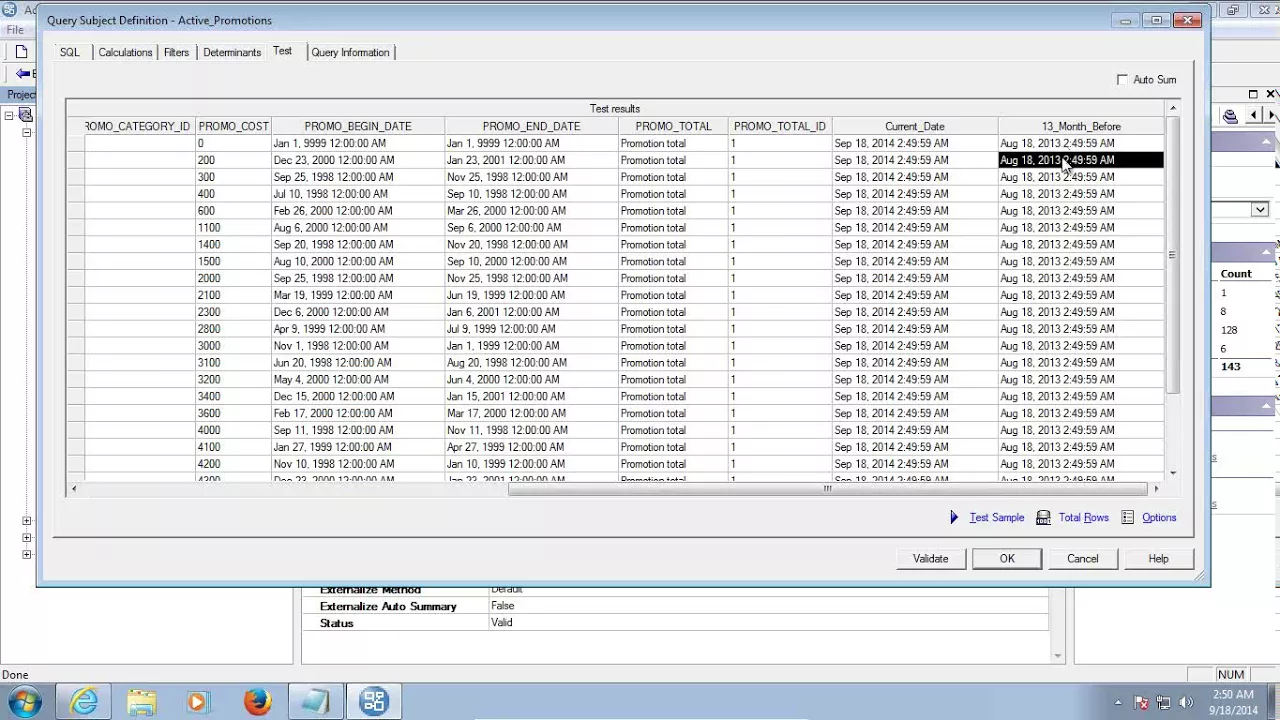Click the PROMO_TOTAL column header
Image resolution: width=1280 pixels, height=720 pixels.
tap(673, 126)
